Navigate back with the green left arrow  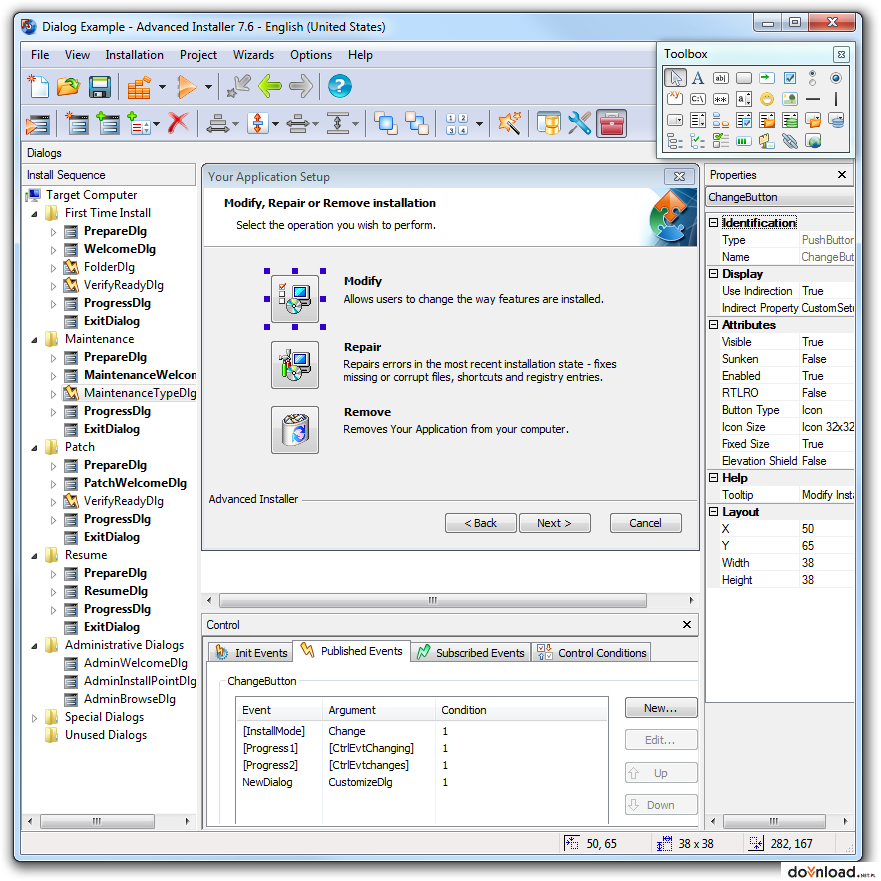click(x=270, y=86)
